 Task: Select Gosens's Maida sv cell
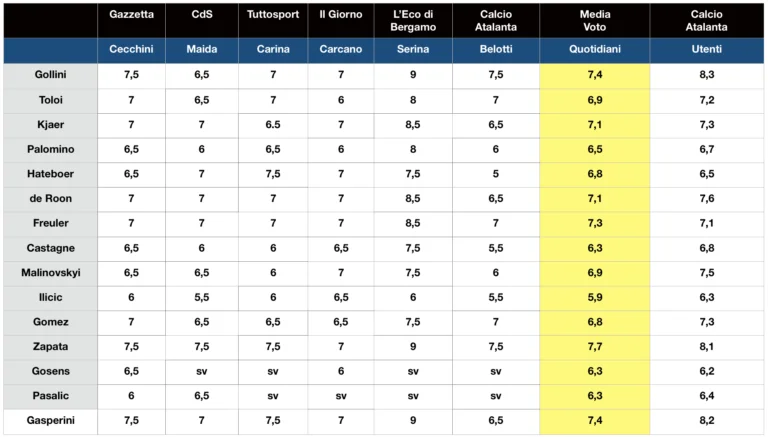click(x=202, y=371)
